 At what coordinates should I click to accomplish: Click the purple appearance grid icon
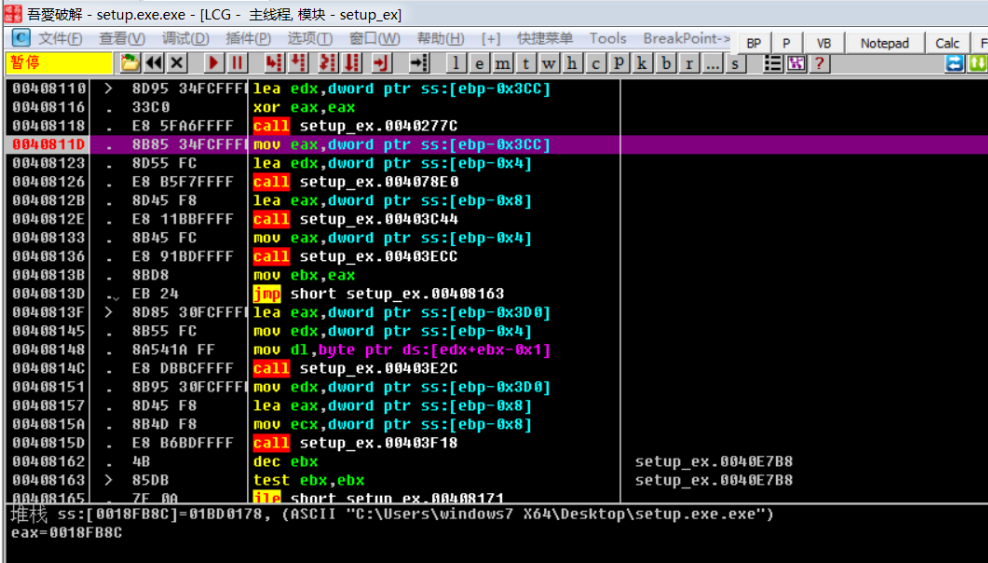click(796, 63)
